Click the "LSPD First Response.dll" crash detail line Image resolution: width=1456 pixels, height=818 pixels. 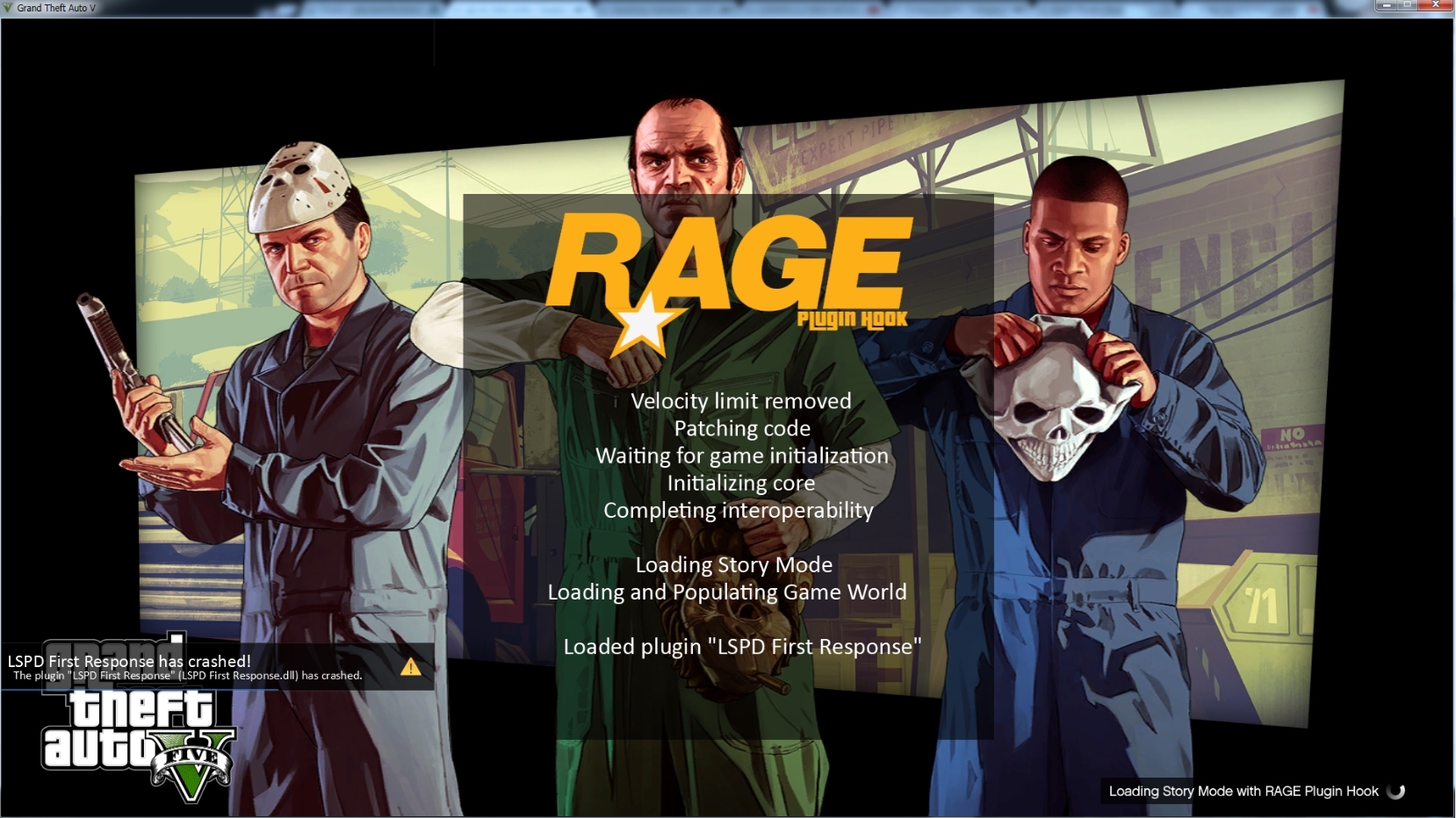(187, 676)
